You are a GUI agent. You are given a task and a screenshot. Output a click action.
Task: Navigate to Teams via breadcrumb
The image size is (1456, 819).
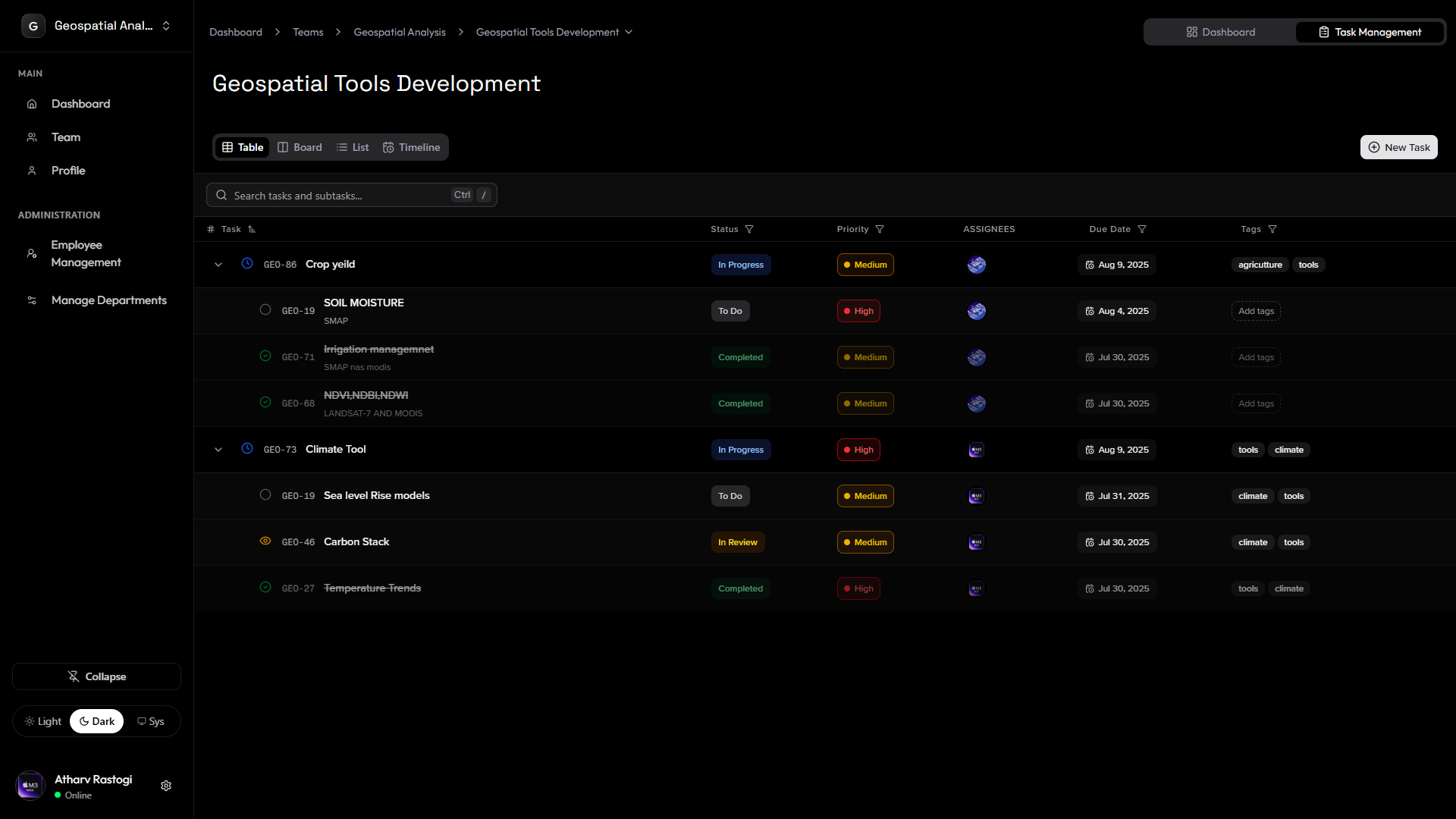(307, 32)
